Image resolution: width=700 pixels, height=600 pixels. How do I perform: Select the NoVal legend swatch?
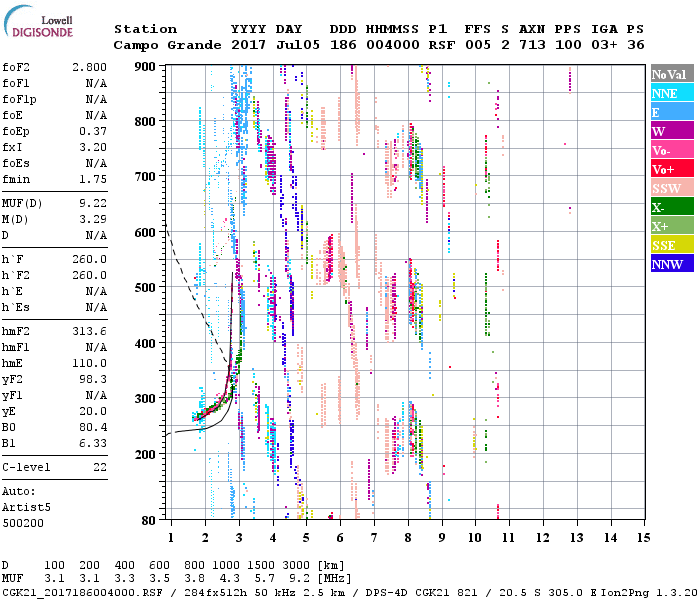tap(672, 74)
